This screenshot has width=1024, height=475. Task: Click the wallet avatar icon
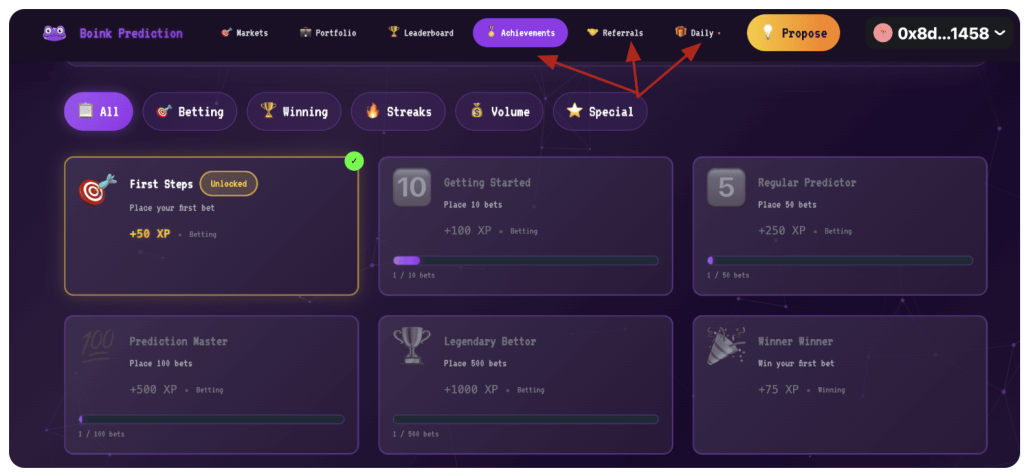[x=882, y=33]
